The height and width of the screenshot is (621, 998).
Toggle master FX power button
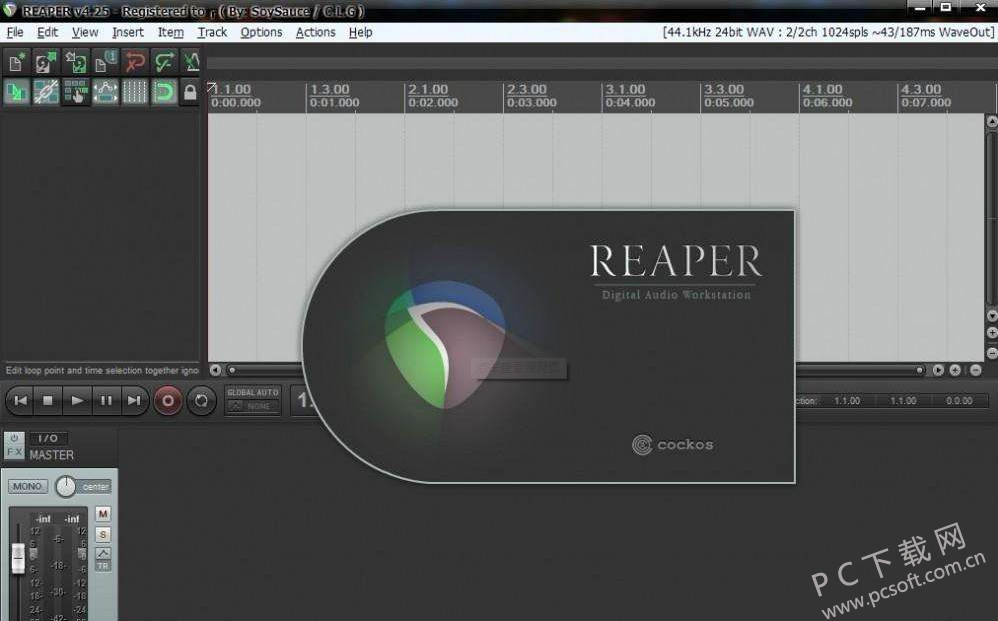(x=14, y=438)
